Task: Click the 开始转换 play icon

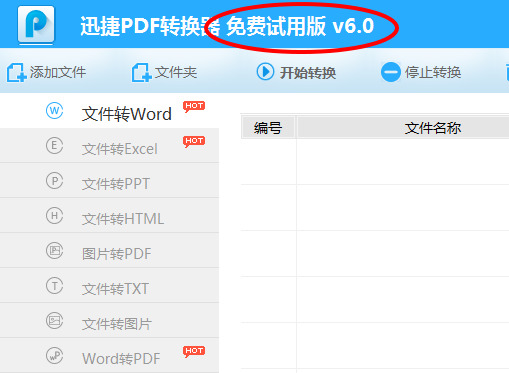Action: (x=265, y=72)
